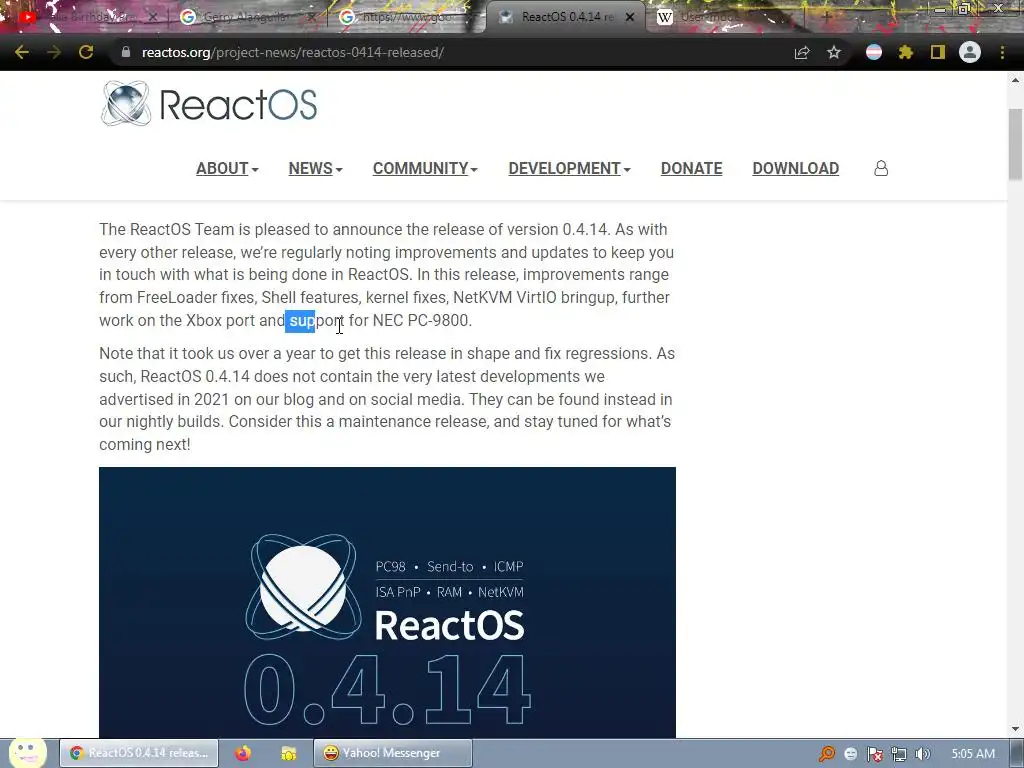
Task: Open the Chrome three-dot menu
Action: point(1002,52)
